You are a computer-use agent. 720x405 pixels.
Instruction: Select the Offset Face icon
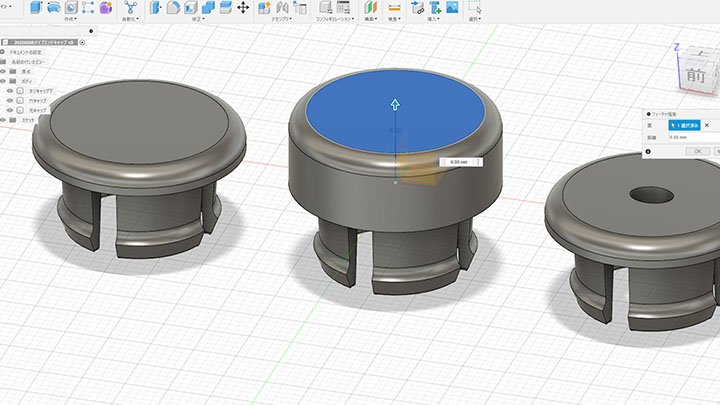225,7
